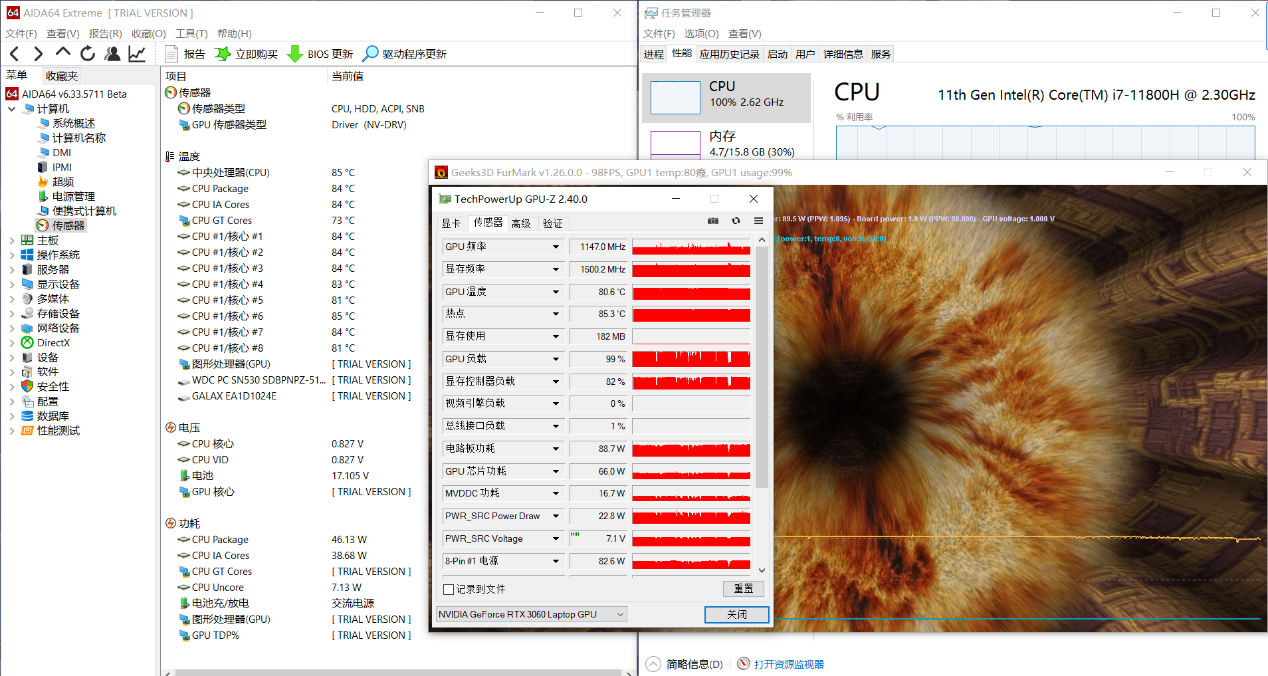Click the 报告 report toolbar button
This screenshot has height=676, width=1268.
[x=184, y=54]
